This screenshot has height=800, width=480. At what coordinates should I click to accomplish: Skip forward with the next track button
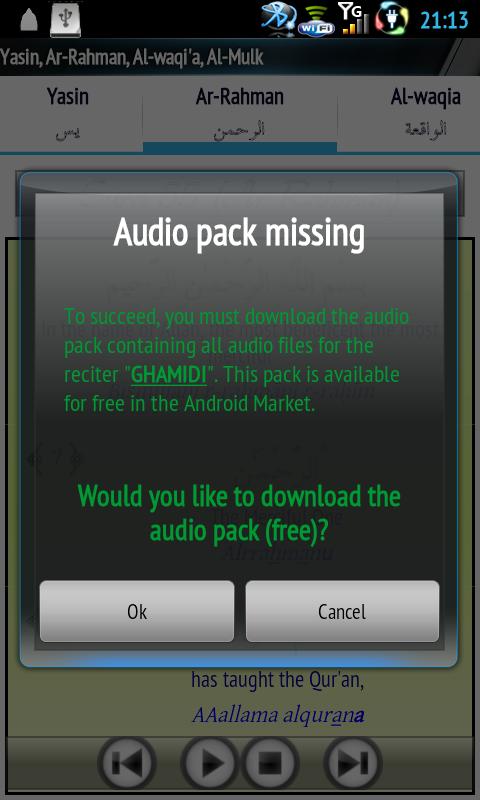click(x=353, y=764)
